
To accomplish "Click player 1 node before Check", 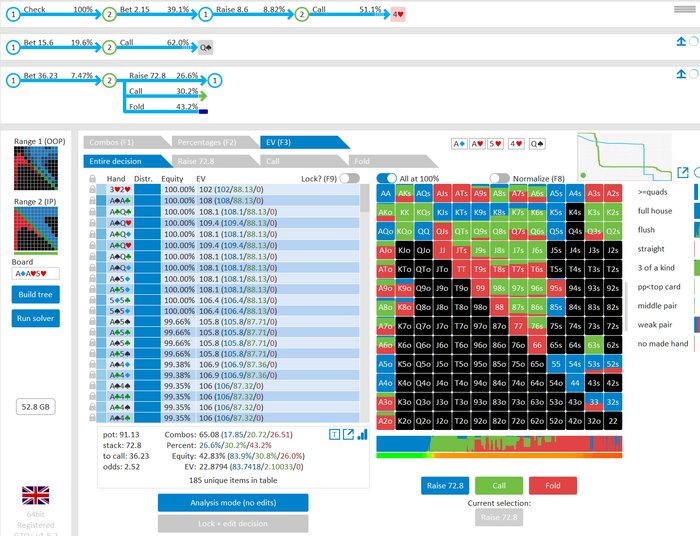I will coord(13,14).
